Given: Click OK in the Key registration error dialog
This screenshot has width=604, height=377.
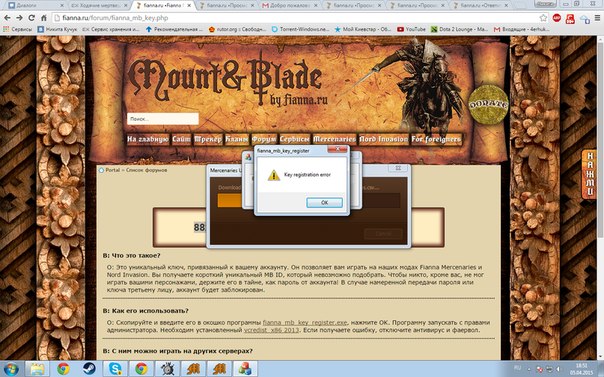Looking at the screenshot, I should point(324,203).
